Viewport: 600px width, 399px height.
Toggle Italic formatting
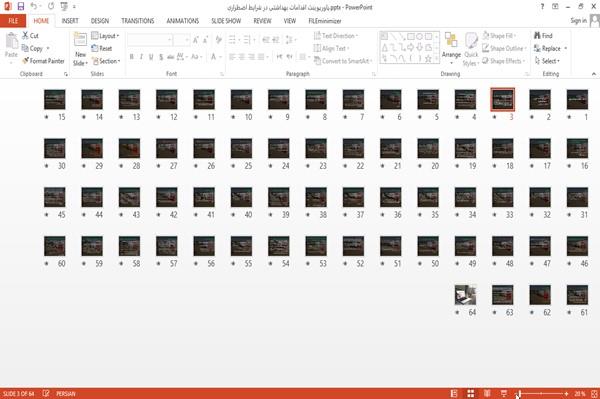[141, 57]
